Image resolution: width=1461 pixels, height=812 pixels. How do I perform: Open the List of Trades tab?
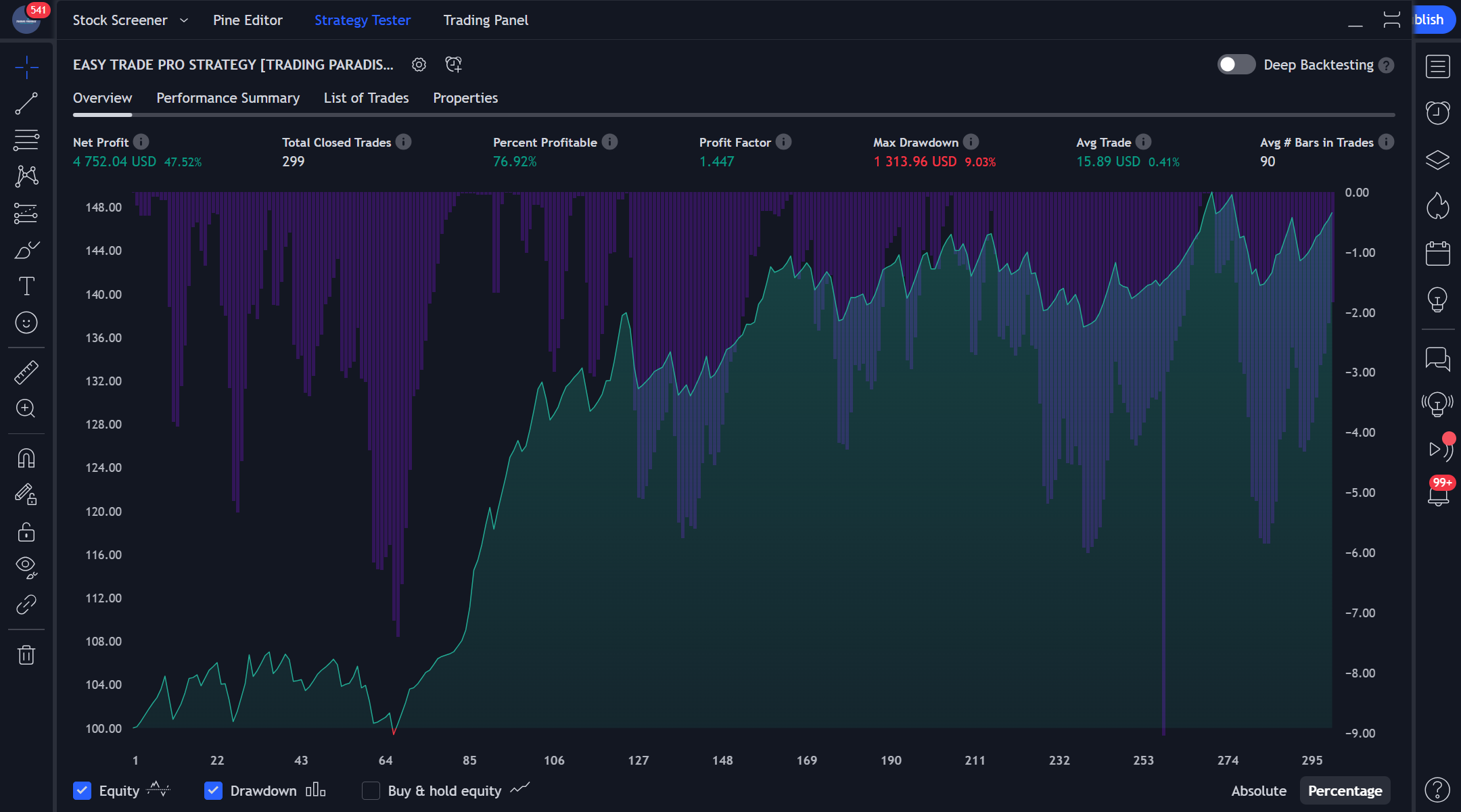coord(366,98)
